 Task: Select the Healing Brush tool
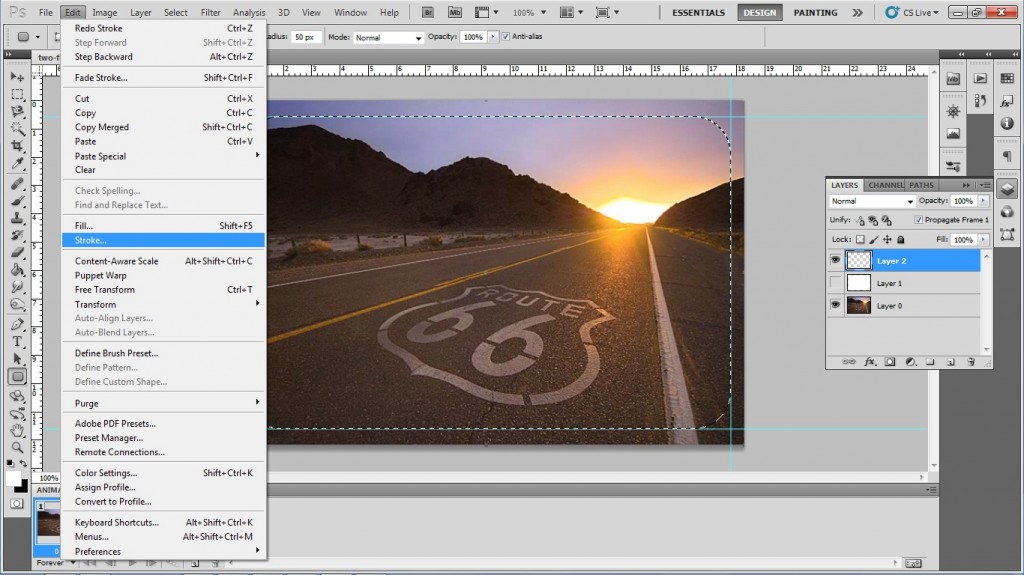point(17,184)
